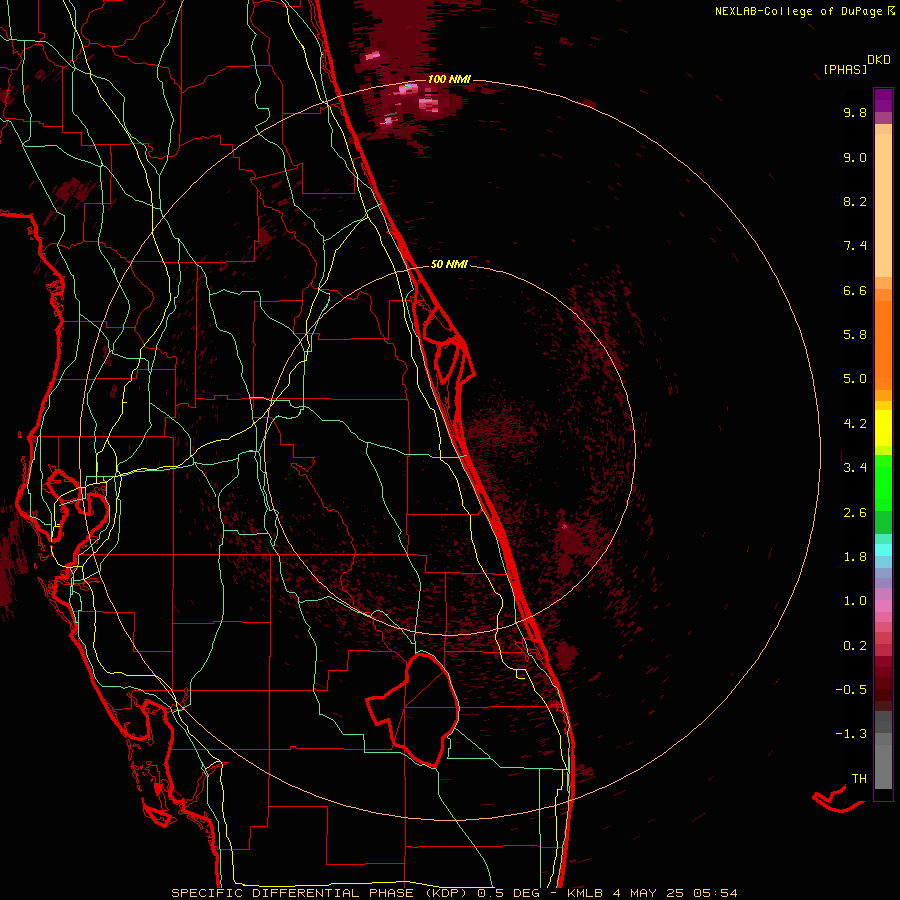
Task: Select the -1.3 scale value
Action: click(851, 734)
